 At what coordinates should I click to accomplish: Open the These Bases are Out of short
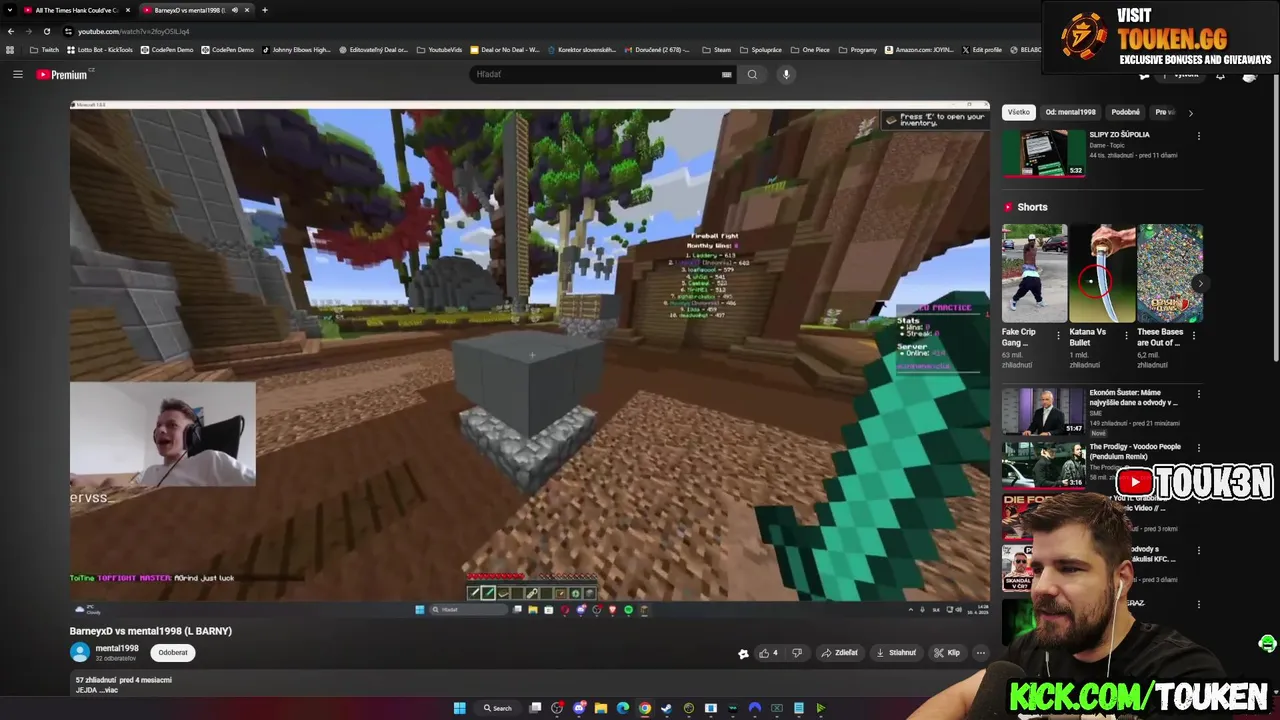(1170, 273)
